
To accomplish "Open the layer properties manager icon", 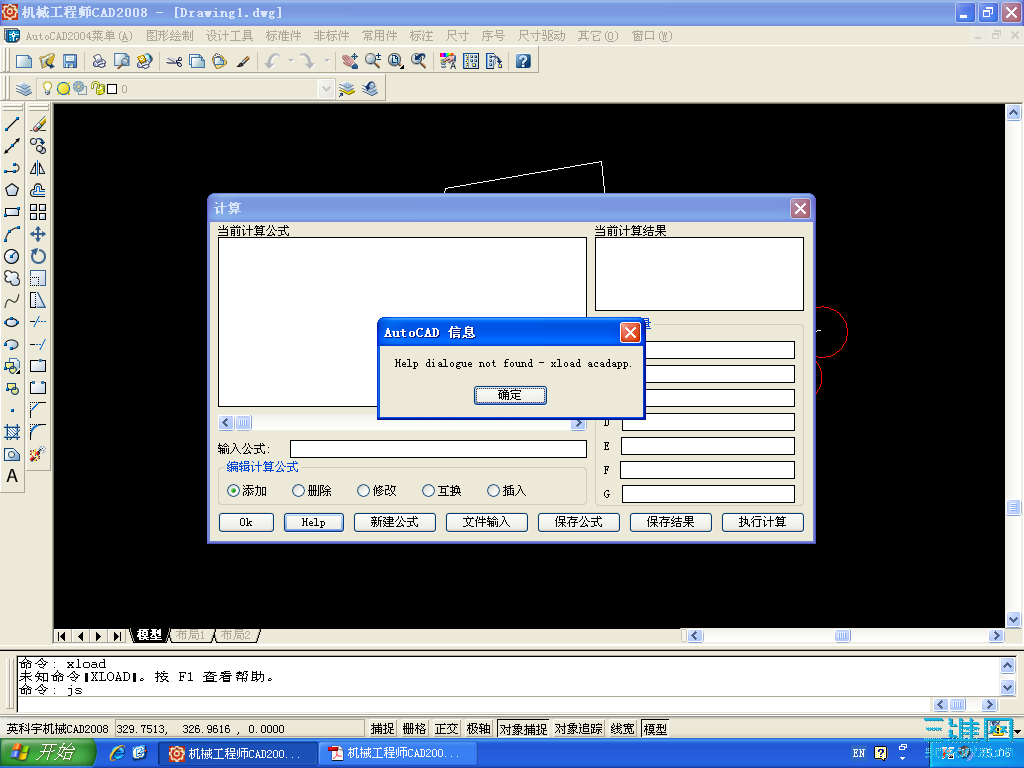I will tap(24, 89).
